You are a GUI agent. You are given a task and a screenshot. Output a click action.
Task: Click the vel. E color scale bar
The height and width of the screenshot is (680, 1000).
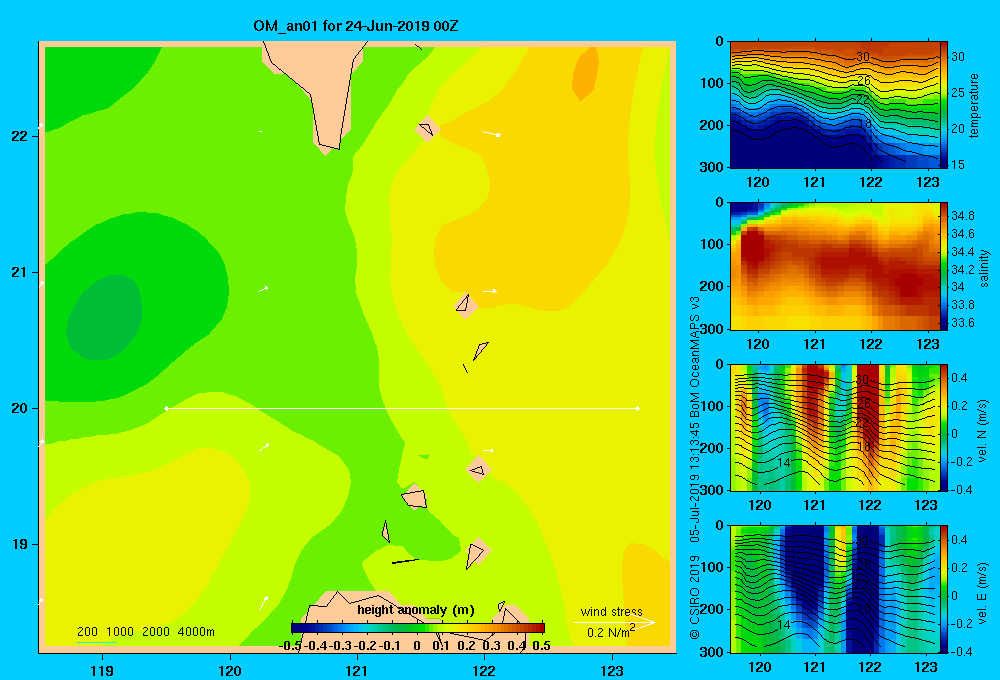point(944,589)
